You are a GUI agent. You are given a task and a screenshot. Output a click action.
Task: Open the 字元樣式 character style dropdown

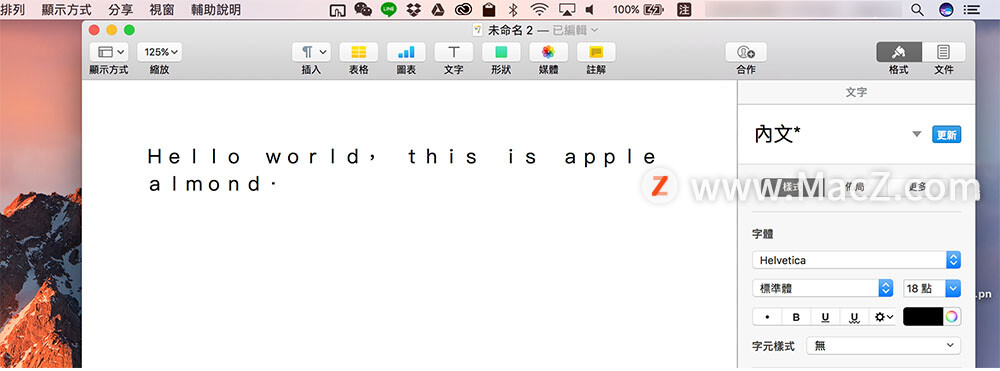point(883,346)
